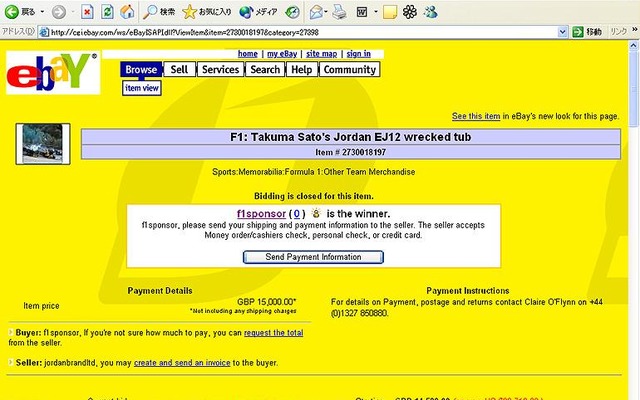Select the Community navigation tab
This screenshot has height=400, width=640.
click(349, 69)
